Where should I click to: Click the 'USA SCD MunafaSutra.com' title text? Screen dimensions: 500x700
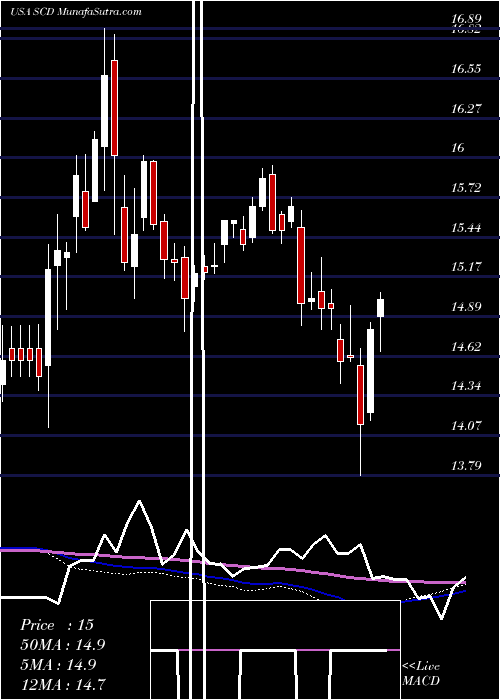click(x=75, y=12)
